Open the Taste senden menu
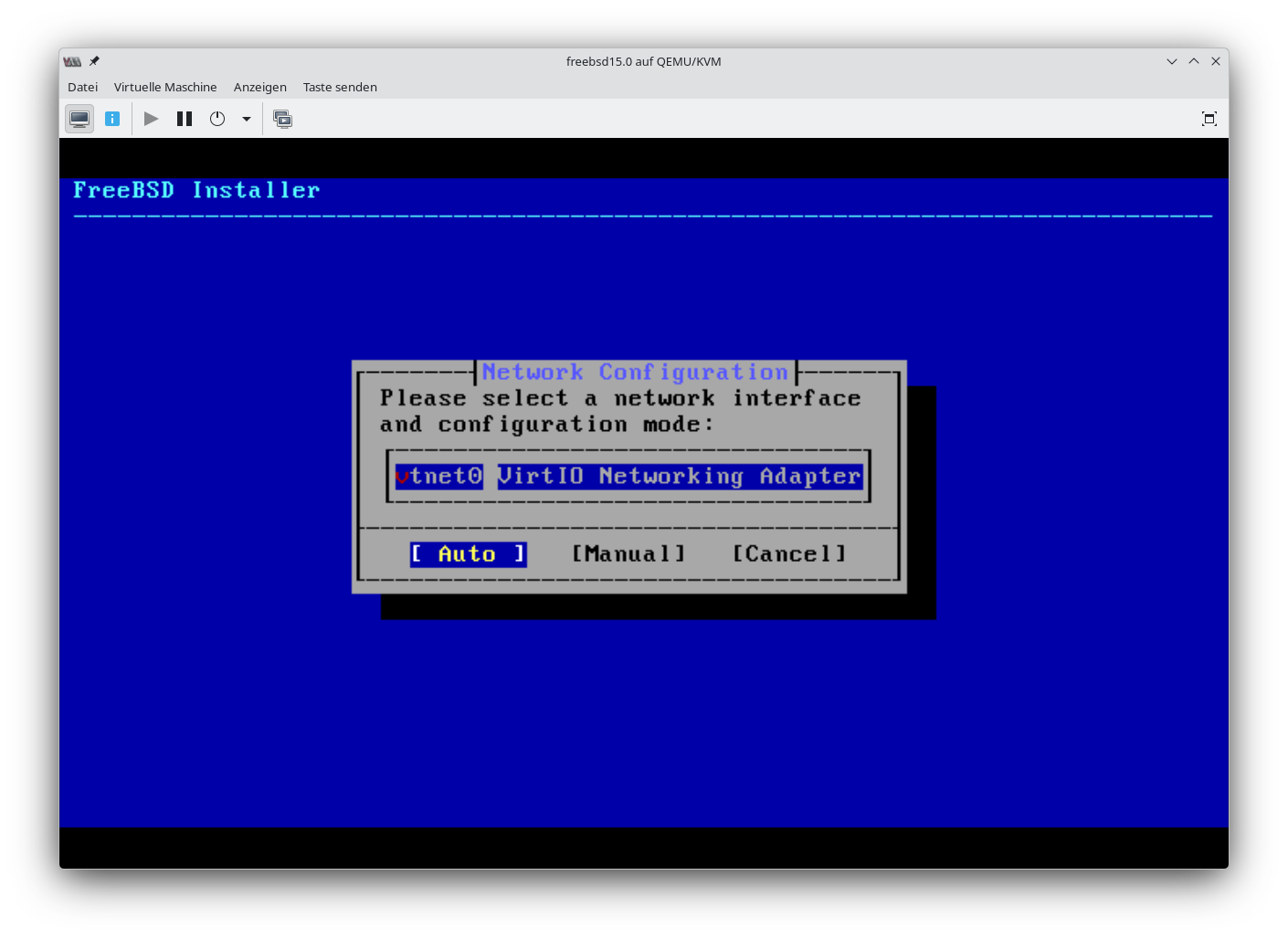The width and height of the screenshot is (1288, 939). tap(340, 87)
